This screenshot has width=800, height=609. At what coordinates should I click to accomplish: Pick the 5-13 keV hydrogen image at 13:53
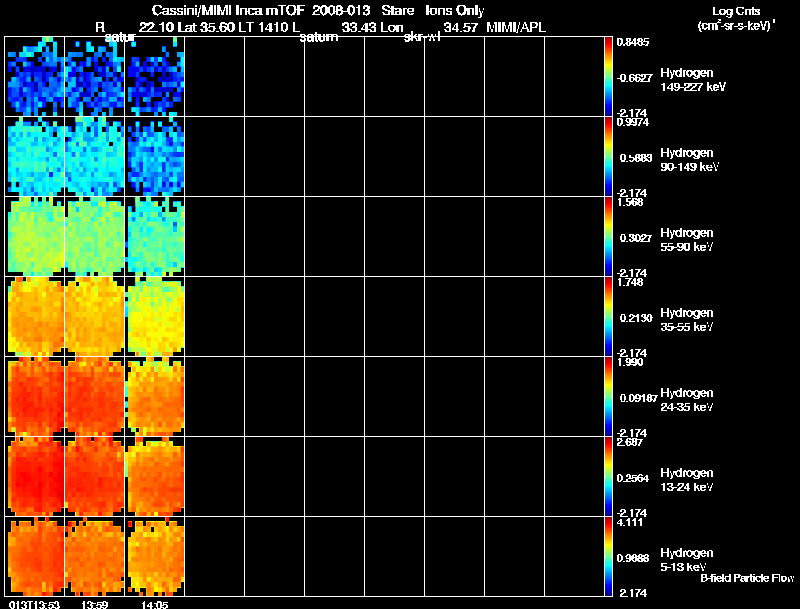tap(35, 557)
